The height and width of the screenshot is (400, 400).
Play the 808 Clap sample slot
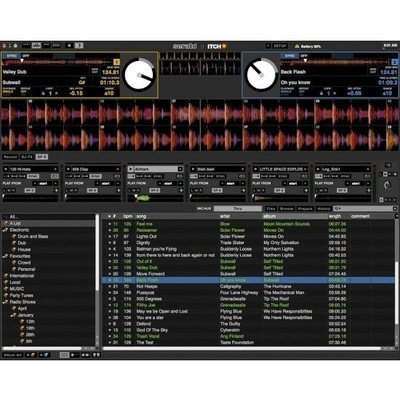(x=68, y=169)
